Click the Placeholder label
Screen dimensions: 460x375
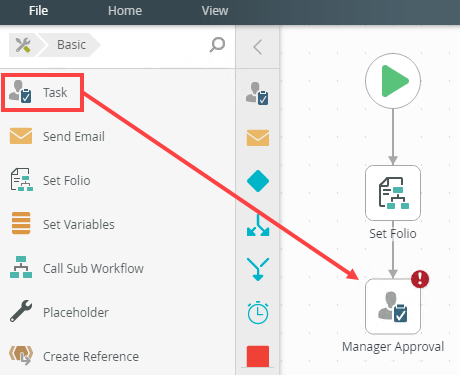click(x=76, y=313)
